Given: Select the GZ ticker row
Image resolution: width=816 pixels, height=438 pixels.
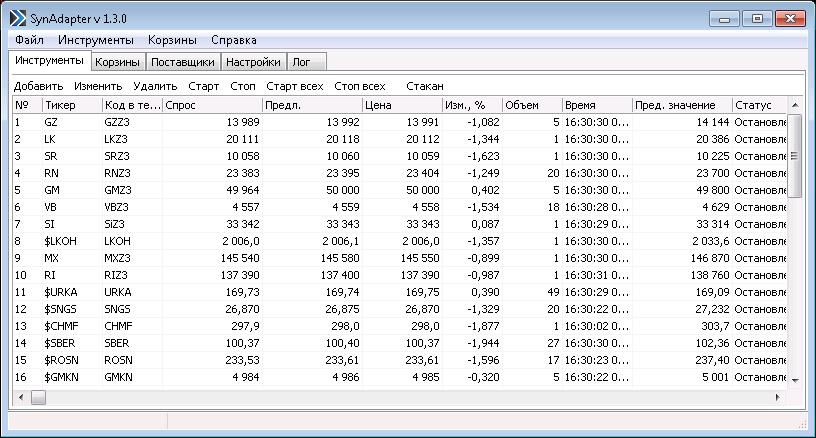Looking at the screenshot, I should [x=400, y=122].
